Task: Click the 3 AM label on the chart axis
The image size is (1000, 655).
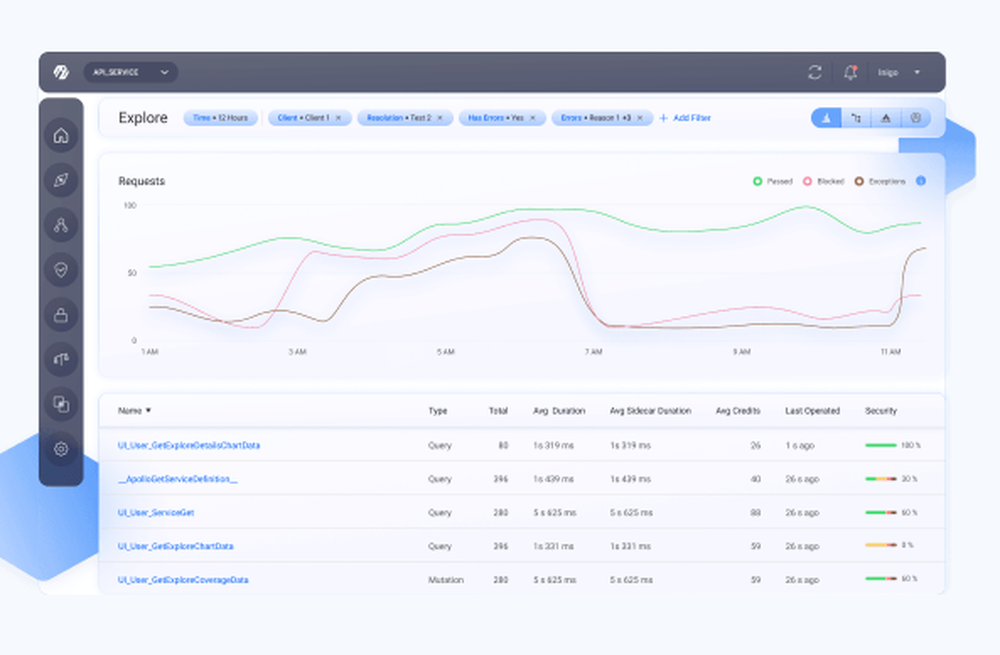Action: (298, 351)
